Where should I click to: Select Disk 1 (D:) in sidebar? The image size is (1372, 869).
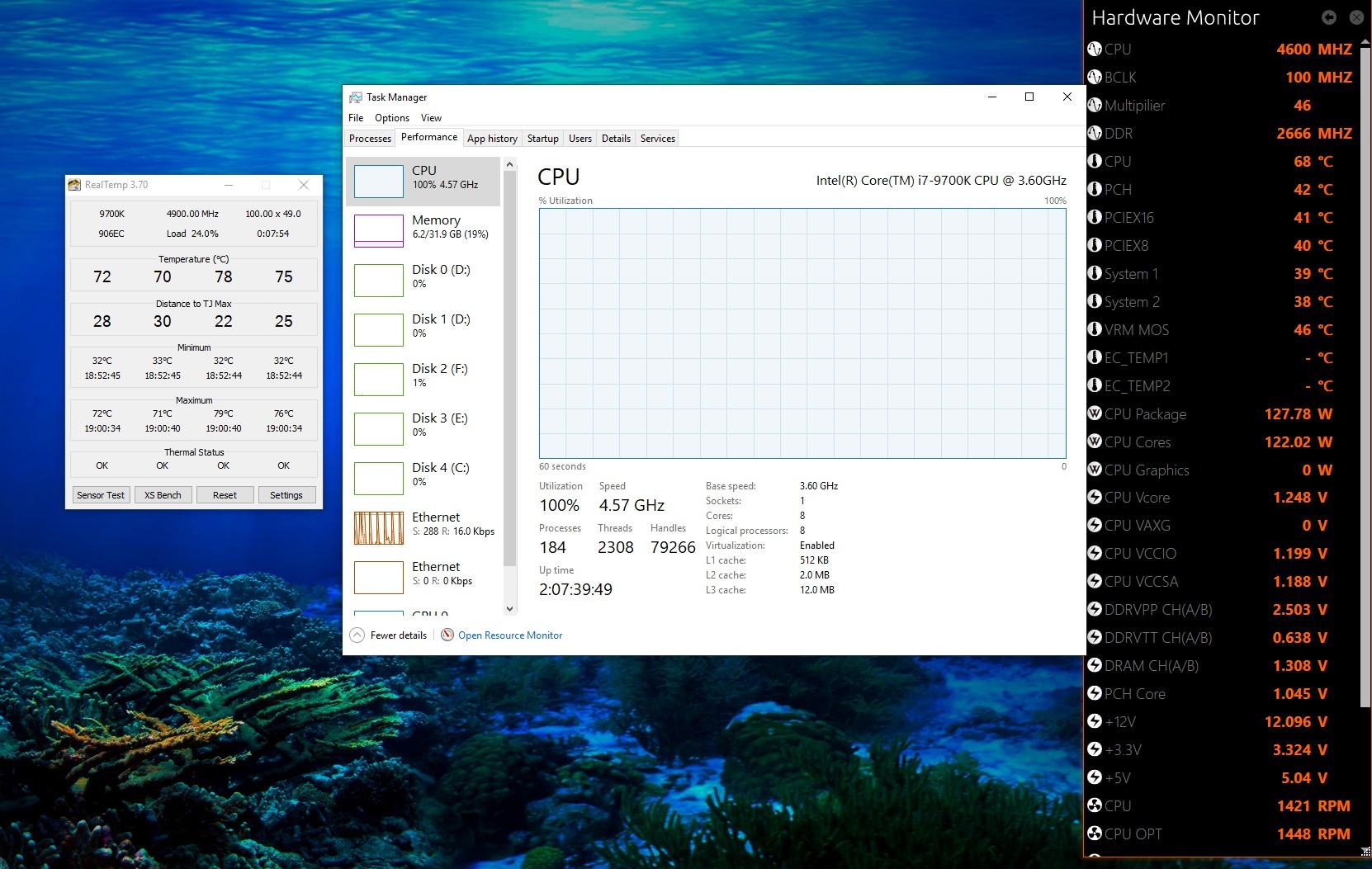coord(423,329)
